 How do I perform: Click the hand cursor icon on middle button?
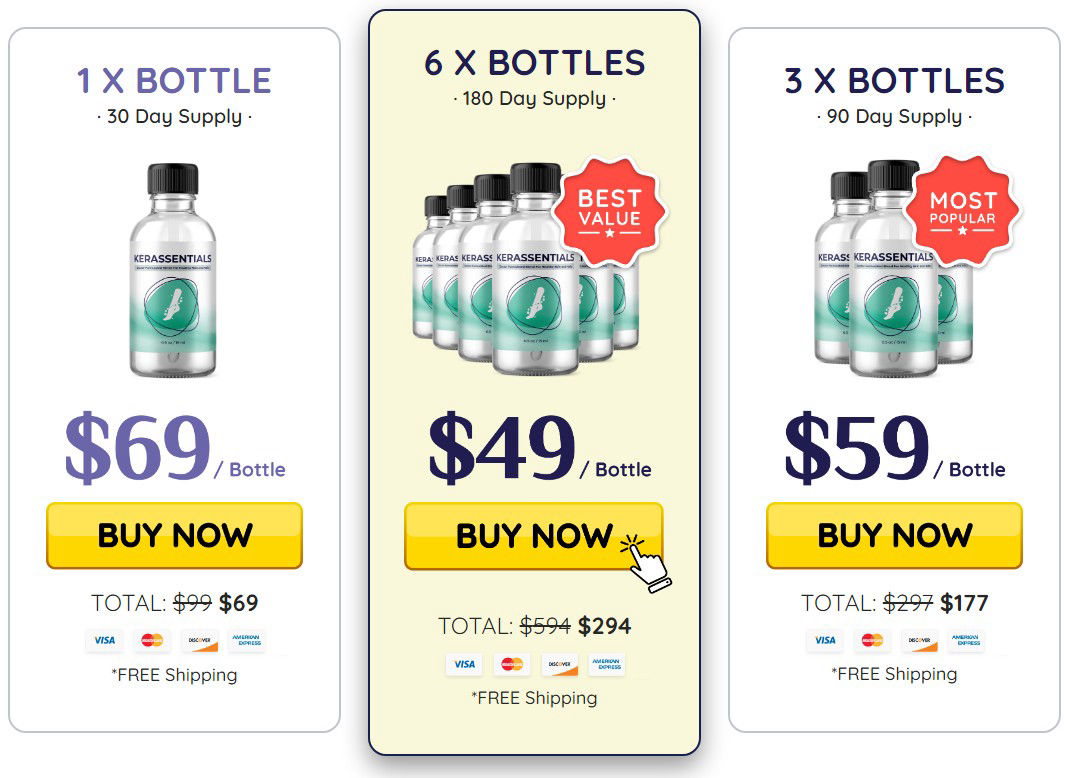646,563
